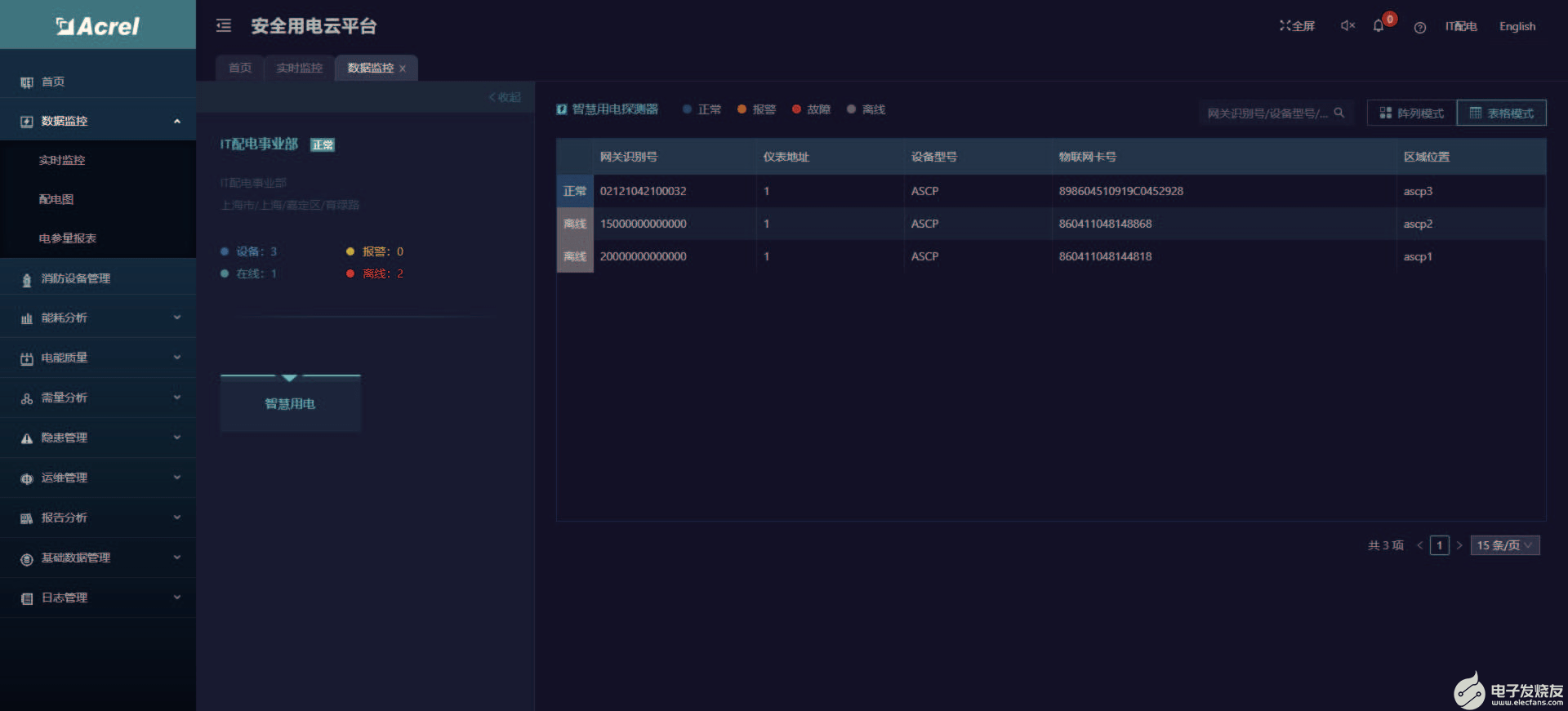Open the help question mark icon
The width and height of the screenshot is (1568, 711).
tap(1420, 28)
